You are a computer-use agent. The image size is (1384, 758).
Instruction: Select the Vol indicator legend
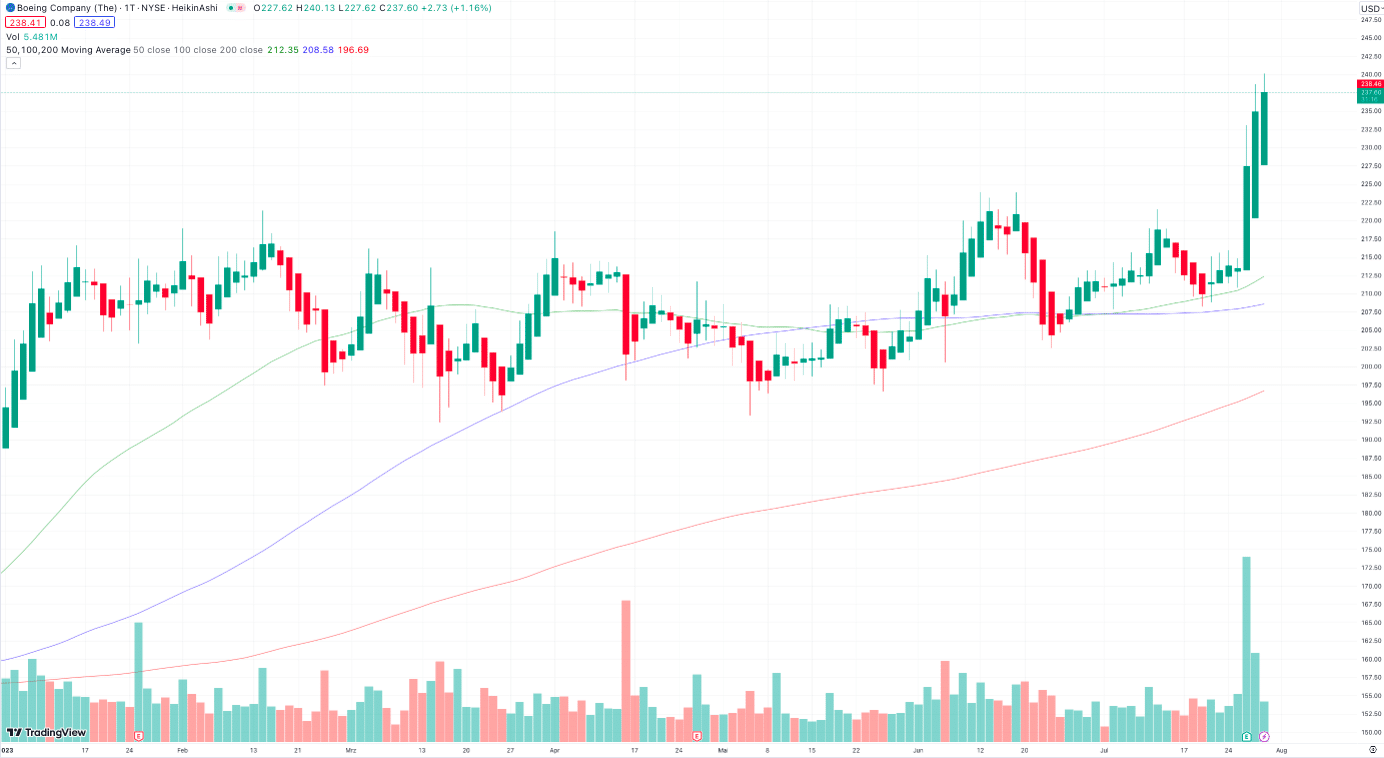(x=13, y=36)
